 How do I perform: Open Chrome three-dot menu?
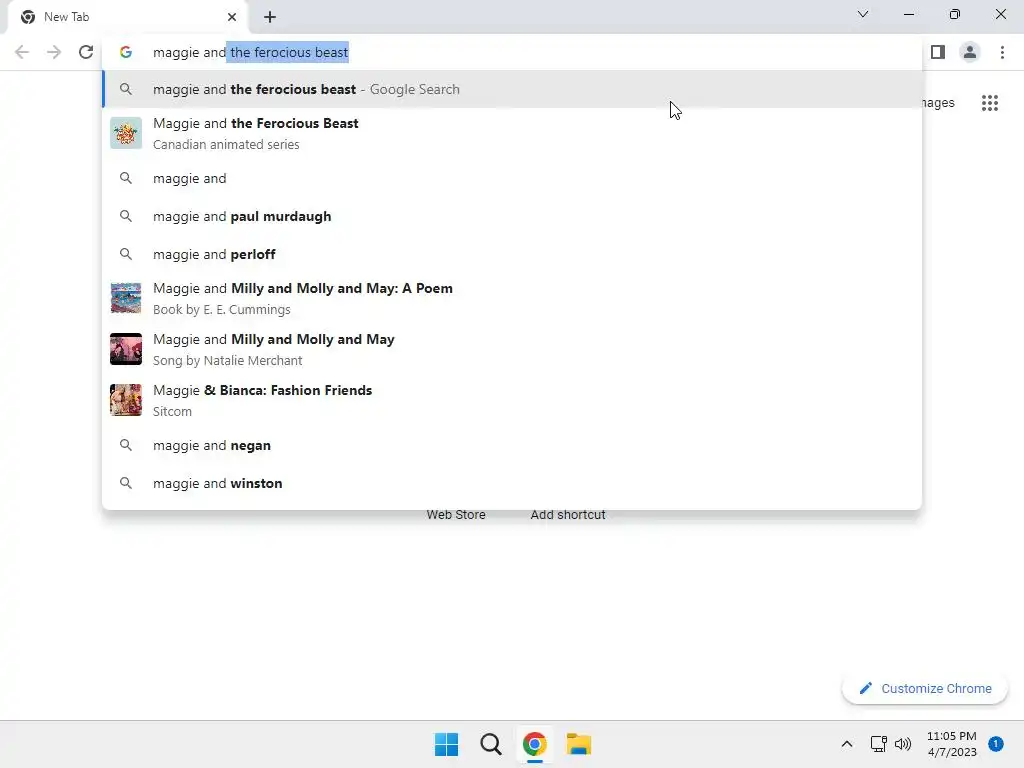coord(1002,52)
